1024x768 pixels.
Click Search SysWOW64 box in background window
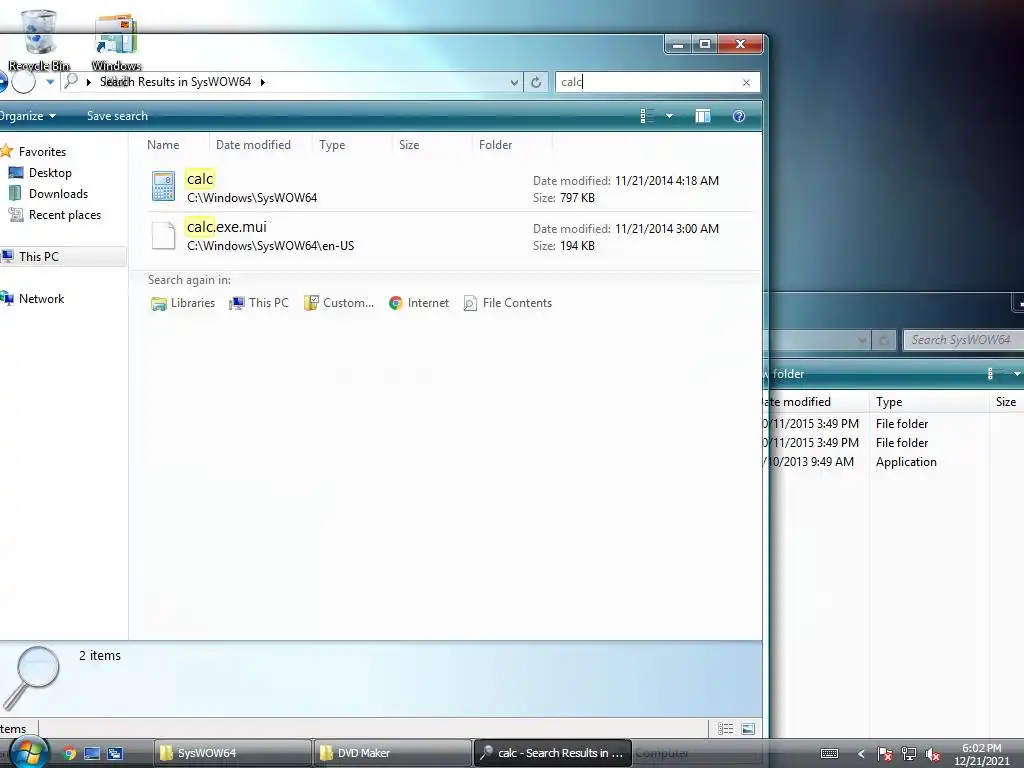coord(963,340)
